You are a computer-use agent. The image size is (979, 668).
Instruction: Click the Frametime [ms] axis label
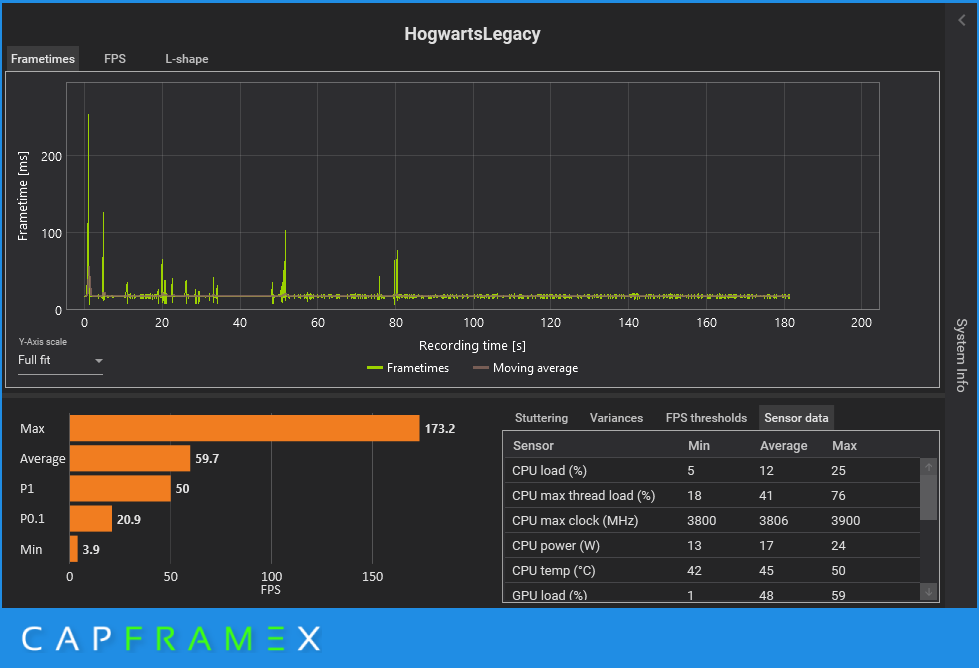[23, 195]
